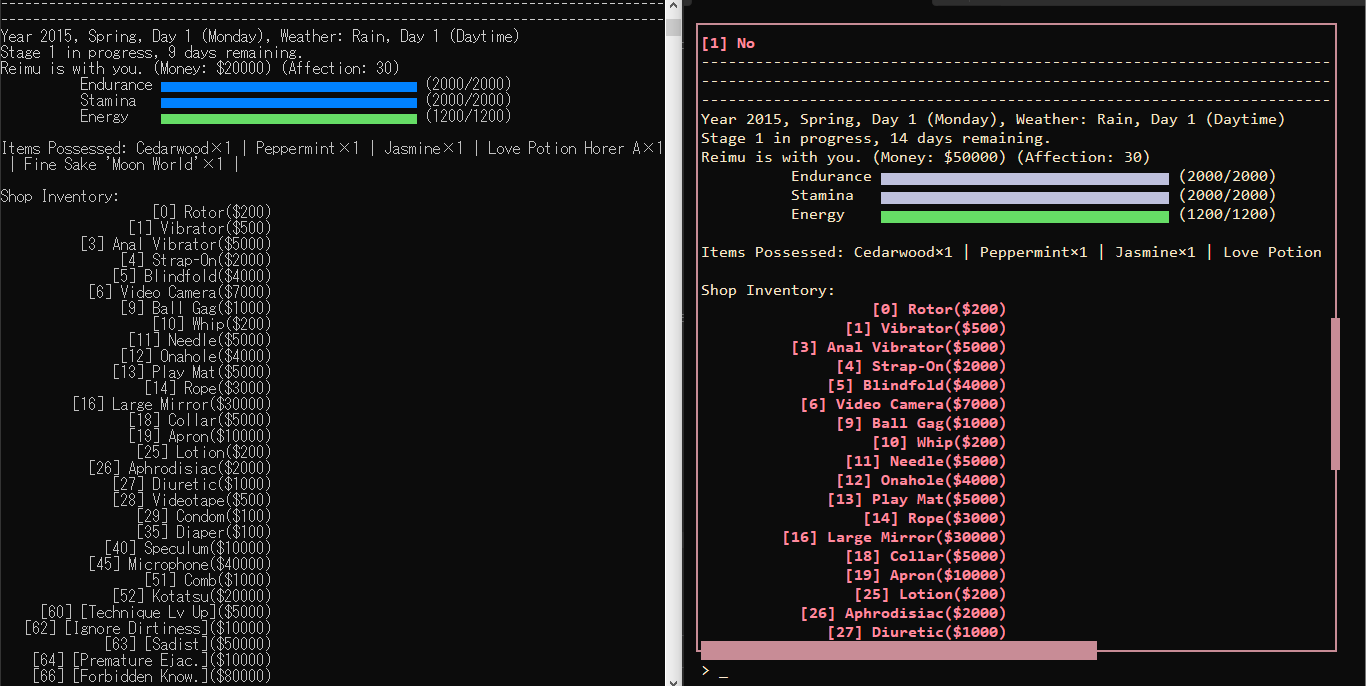Click the blue Stamina bar in white-text window
The width and height of the screenshot is (1366, 686).
point(289,103)
